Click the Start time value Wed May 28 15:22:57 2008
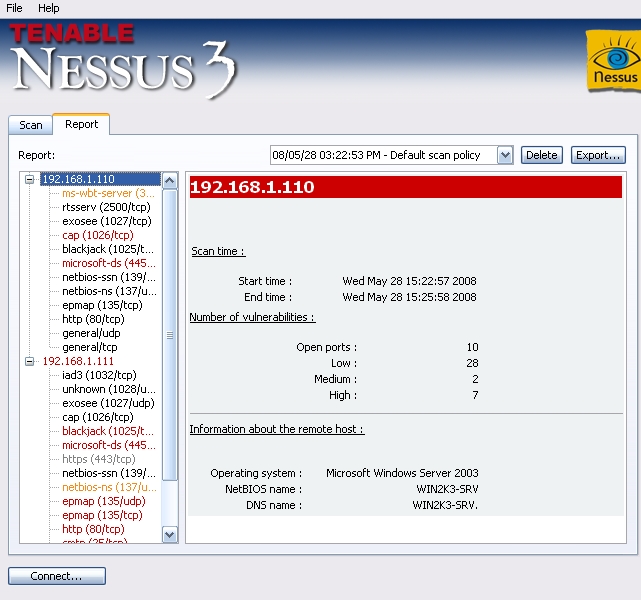 pos(409,281)
